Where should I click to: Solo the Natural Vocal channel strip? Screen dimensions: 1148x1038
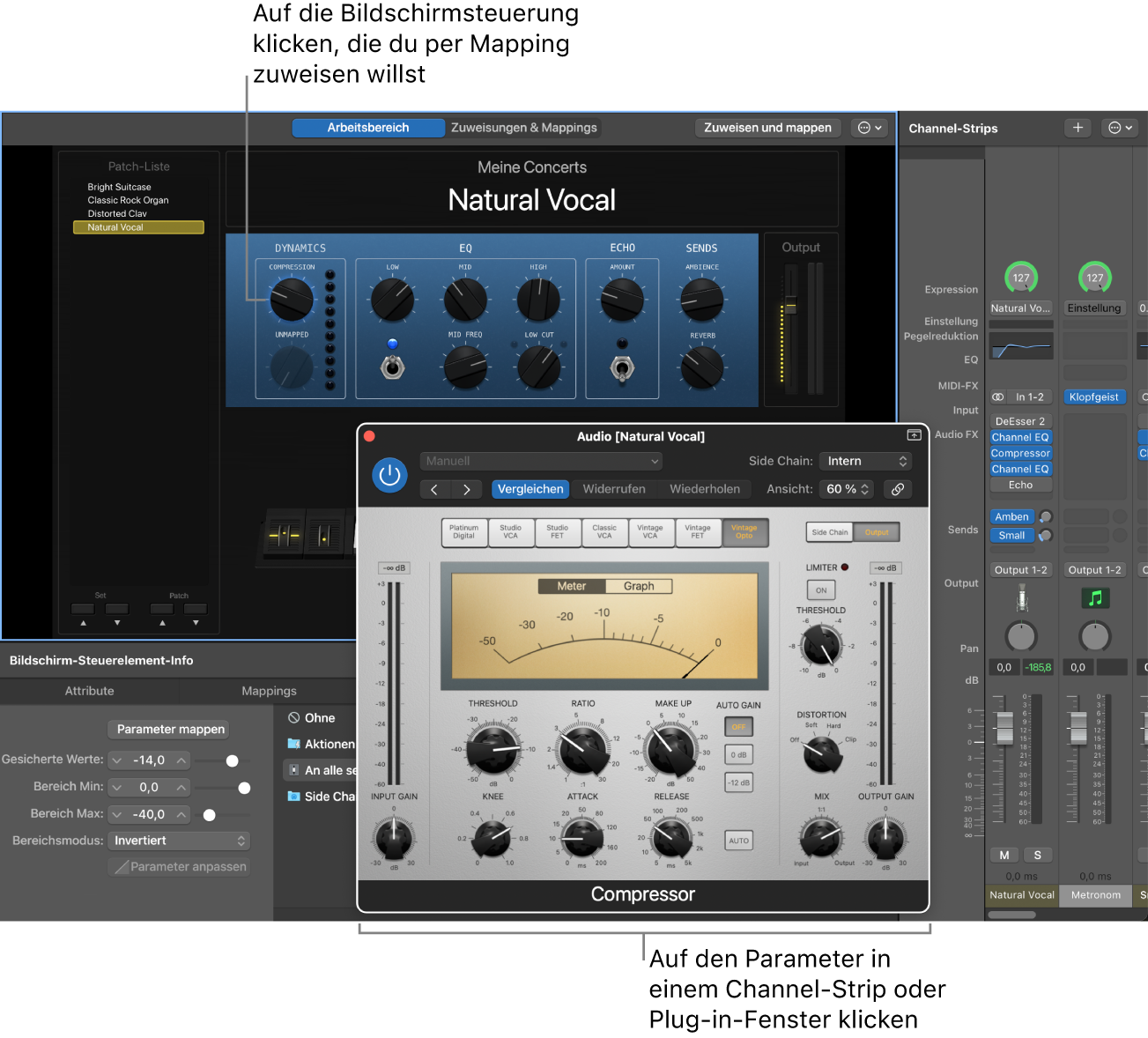(1037, 855)
